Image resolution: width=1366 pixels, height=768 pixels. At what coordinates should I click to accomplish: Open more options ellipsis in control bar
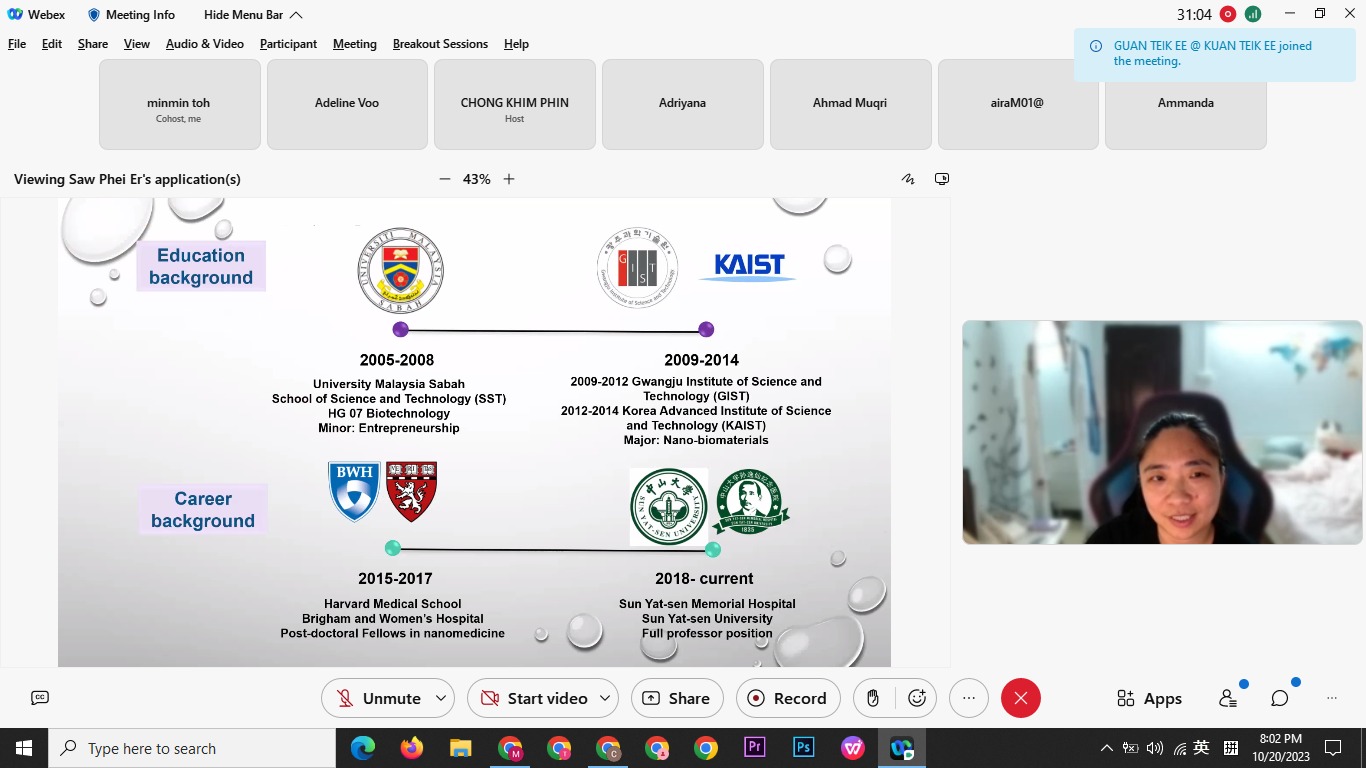(969, 698)
